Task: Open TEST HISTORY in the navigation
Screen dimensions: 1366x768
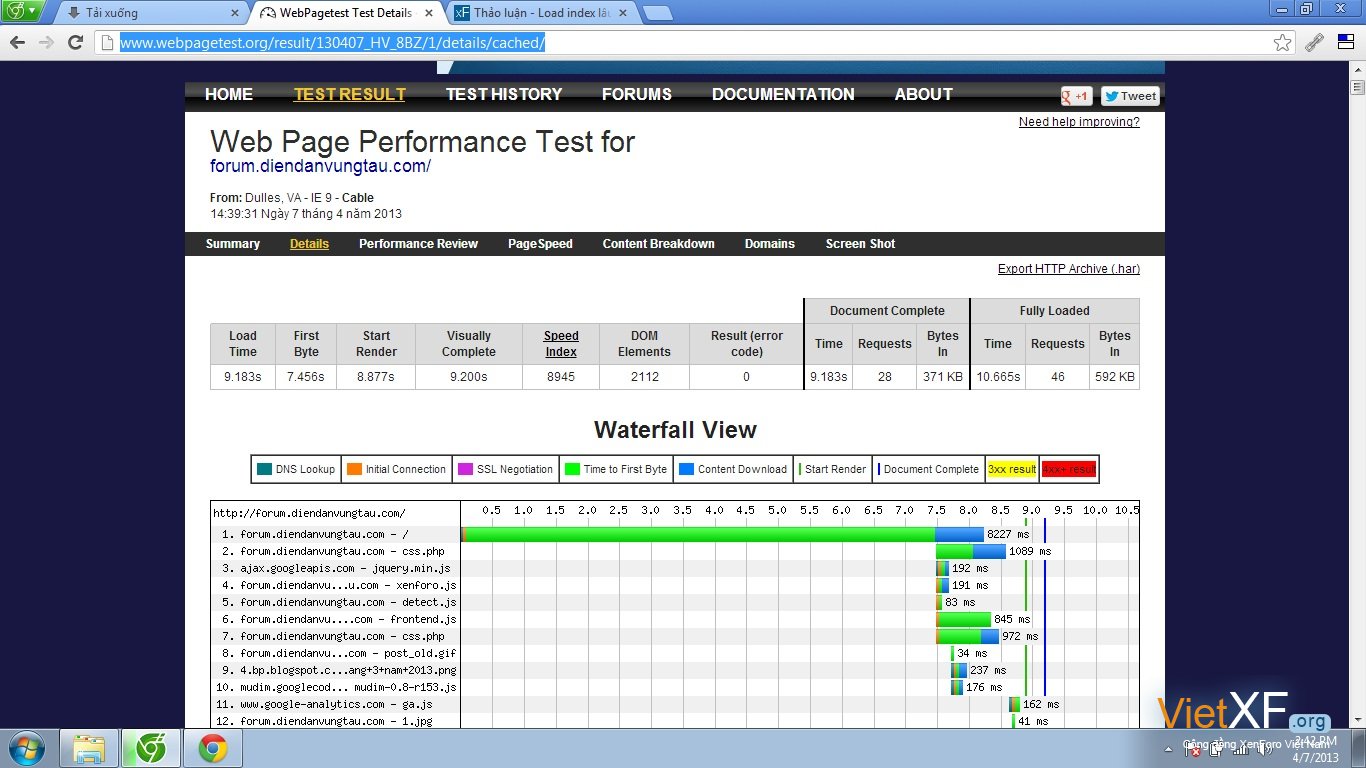Action: click(504, 94)
